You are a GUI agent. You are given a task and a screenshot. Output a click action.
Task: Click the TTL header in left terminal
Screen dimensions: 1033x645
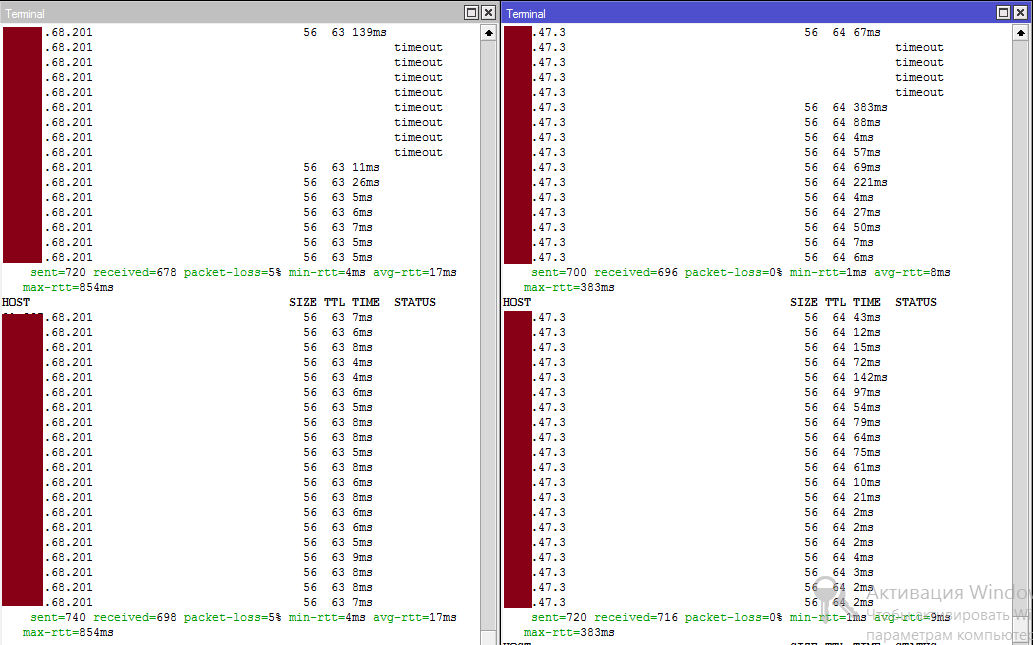(334, 302)
